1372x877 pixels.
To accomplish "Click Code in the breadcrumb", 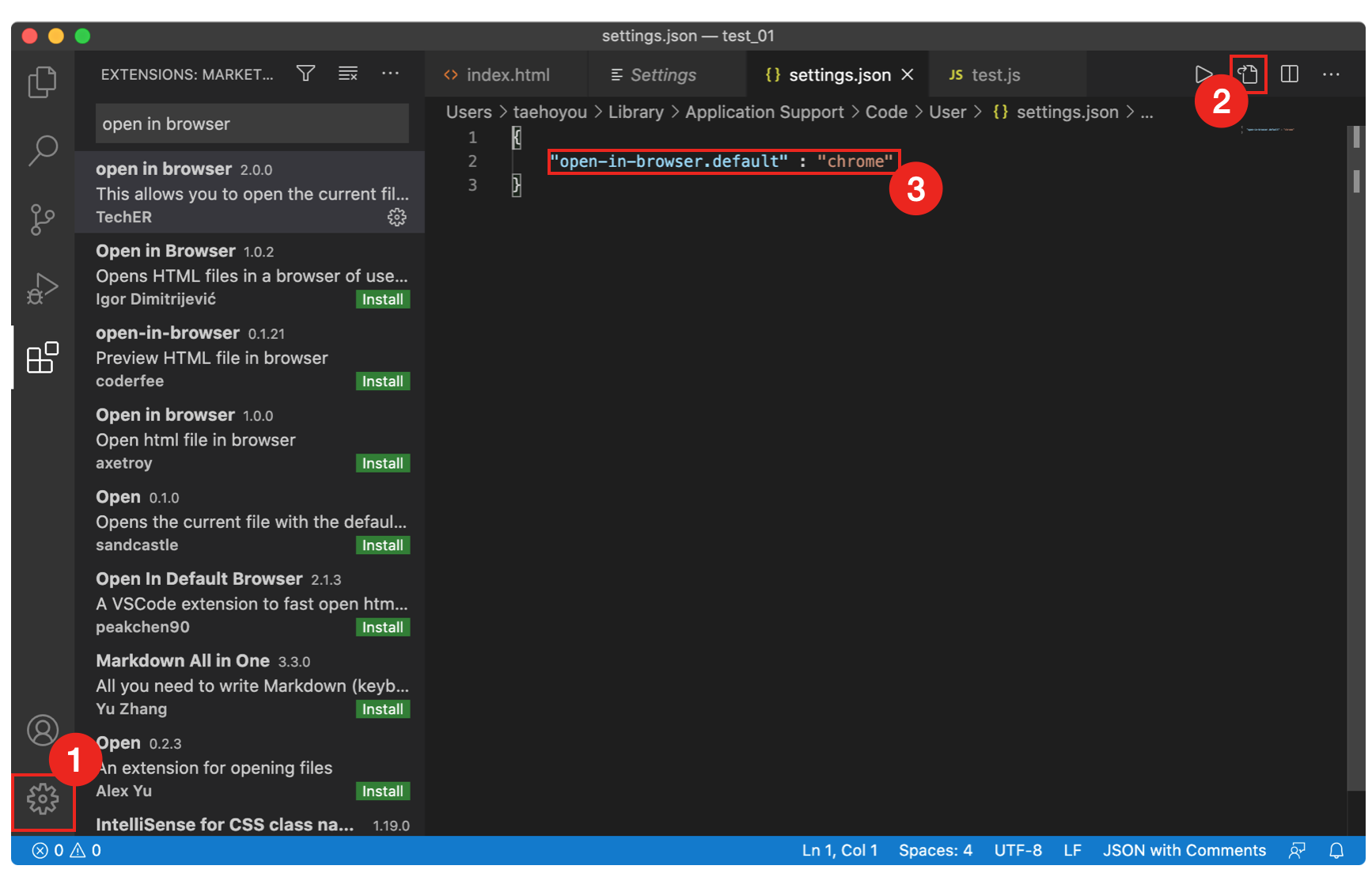I will pyautogui.click(x=886, y=112).
